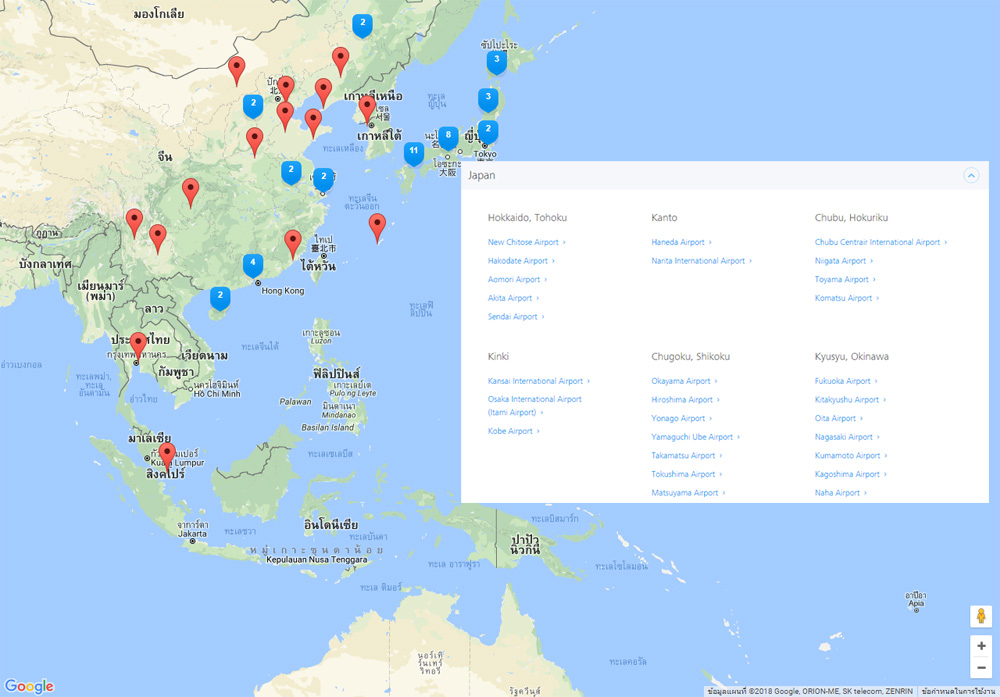Choose Chubu Centrair International Airport

(877, 242)
